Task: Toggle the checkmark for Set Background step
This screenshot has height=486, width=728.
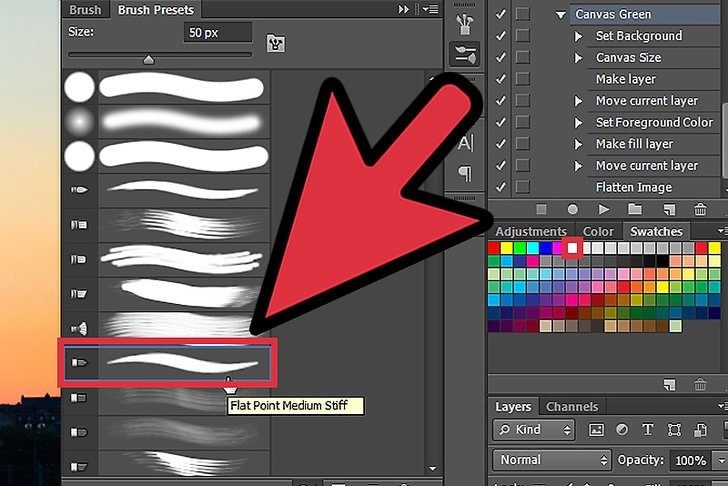Action: (501, 36)
